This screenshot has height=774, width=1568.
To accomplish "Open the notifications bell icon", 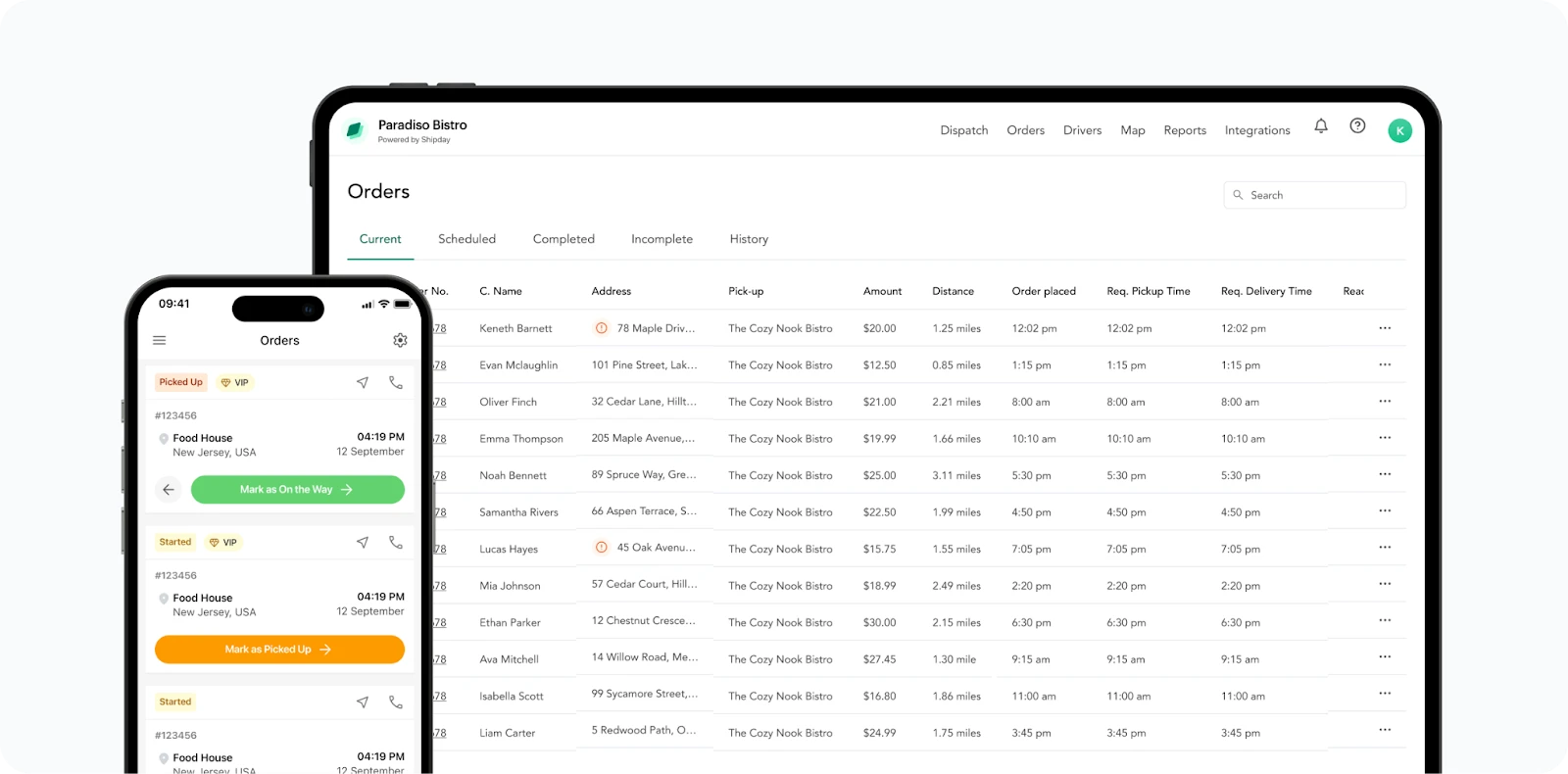I will coord(1321,125).
